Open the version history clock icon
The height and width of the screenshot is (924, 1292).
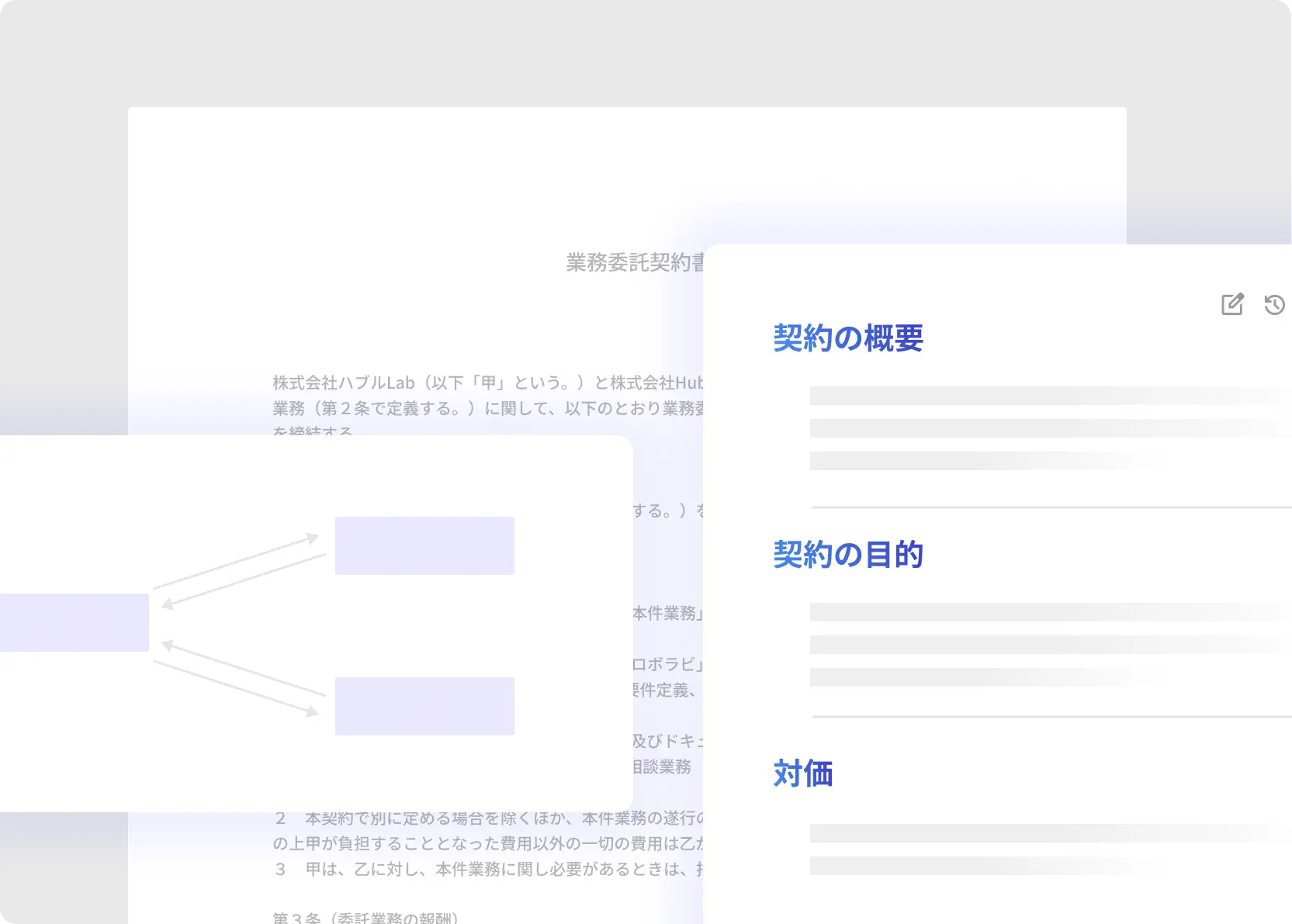(x=1274, y=305)
